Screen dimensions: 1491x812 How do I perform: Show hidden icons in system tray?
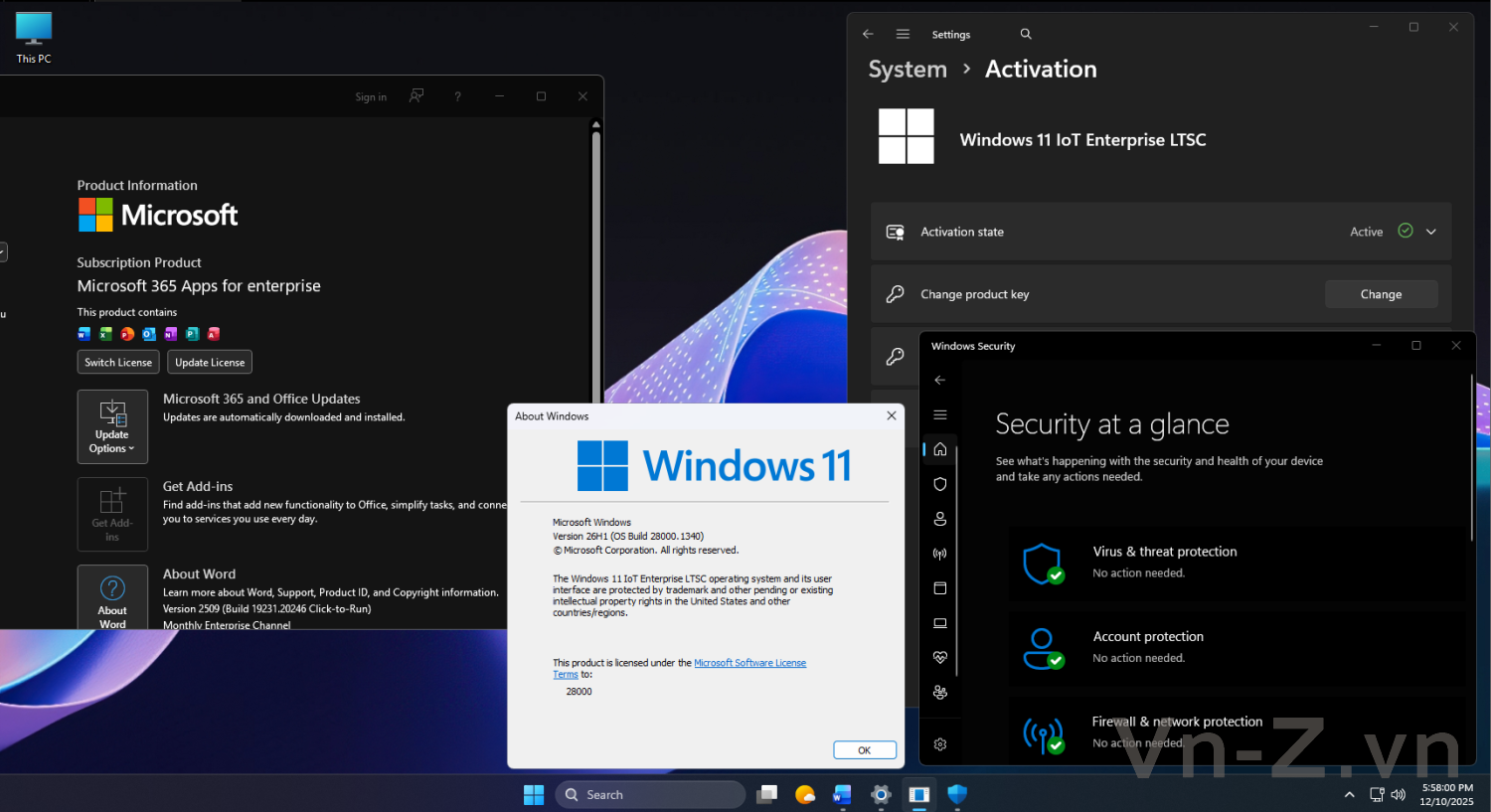point(1349,794)
